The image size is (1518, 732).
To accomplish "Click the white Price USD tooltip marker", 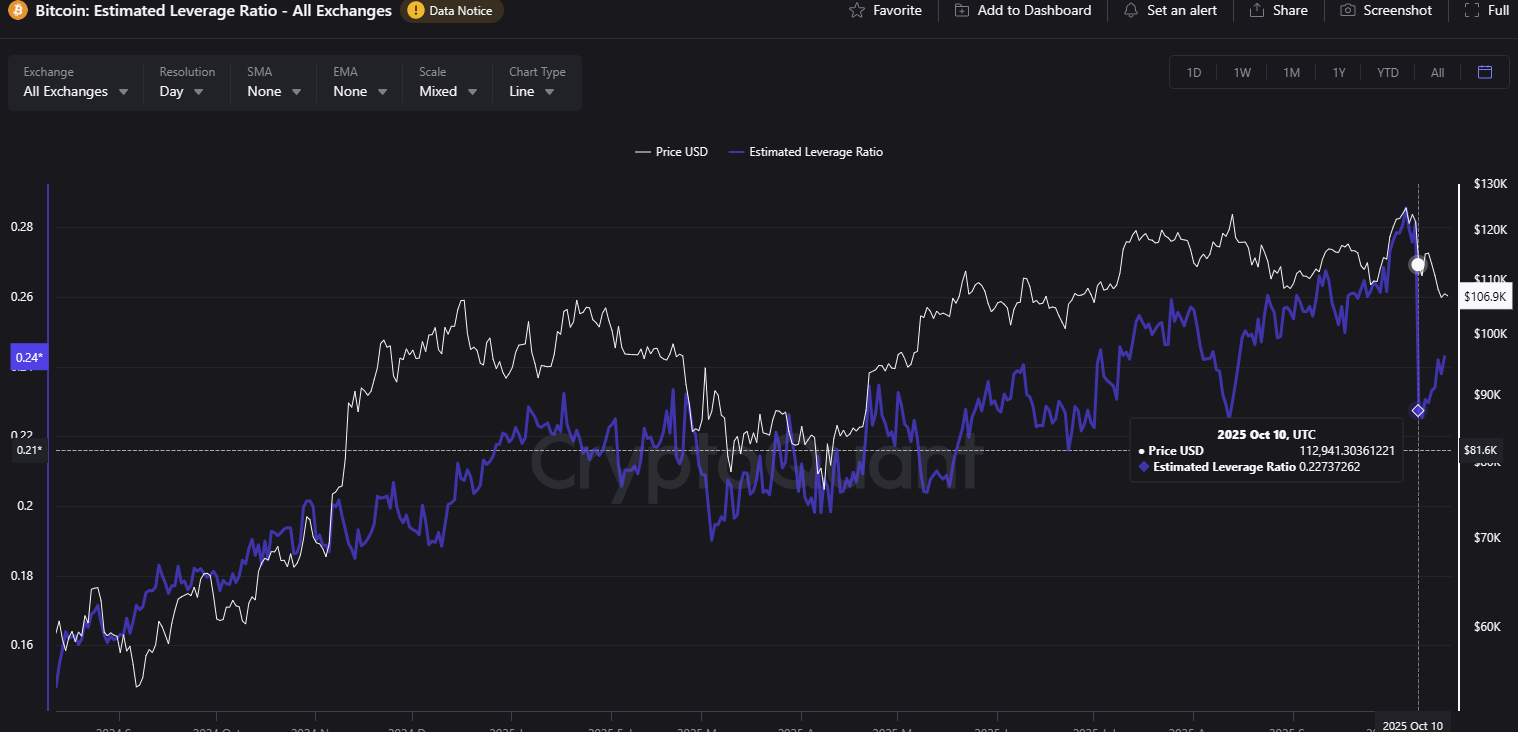I will click(1417, 265).
